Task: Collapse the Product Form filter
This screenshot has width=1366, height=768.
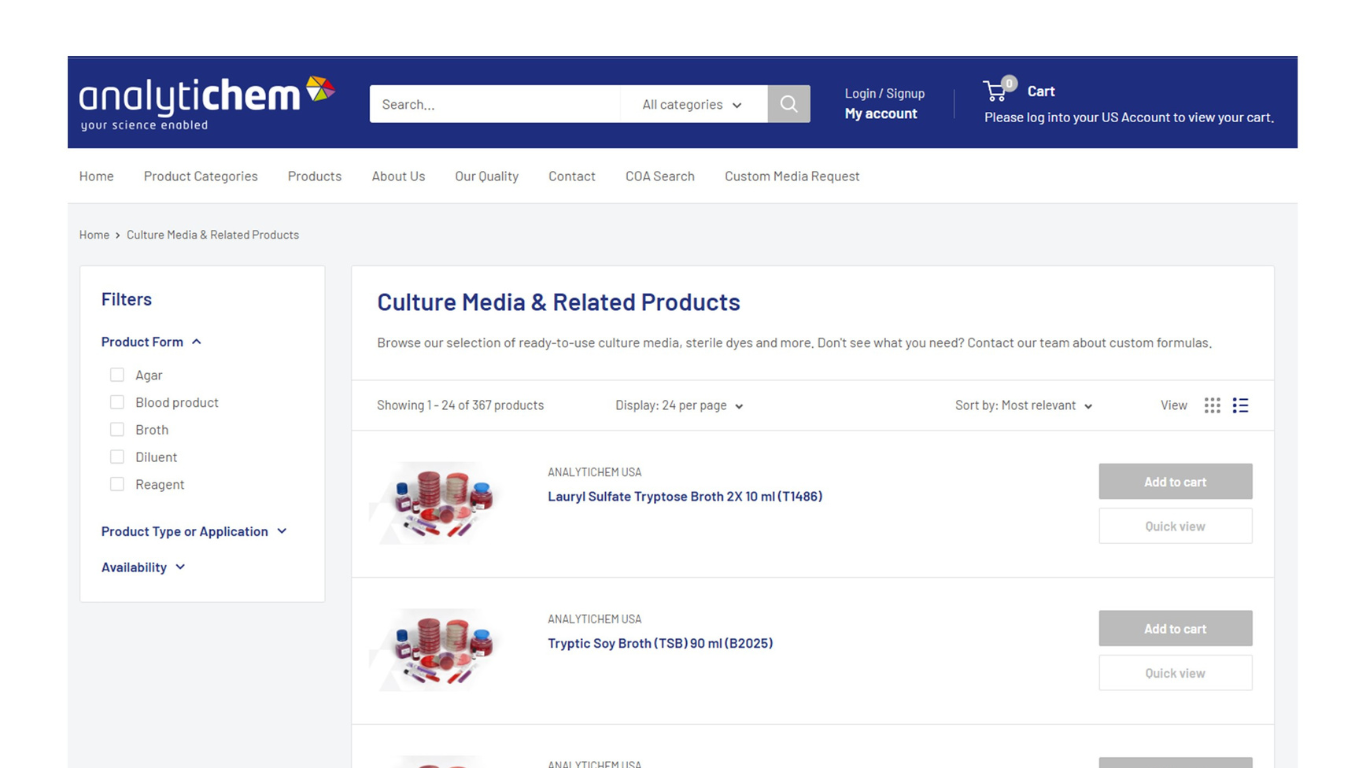Action: pos(152,342)
